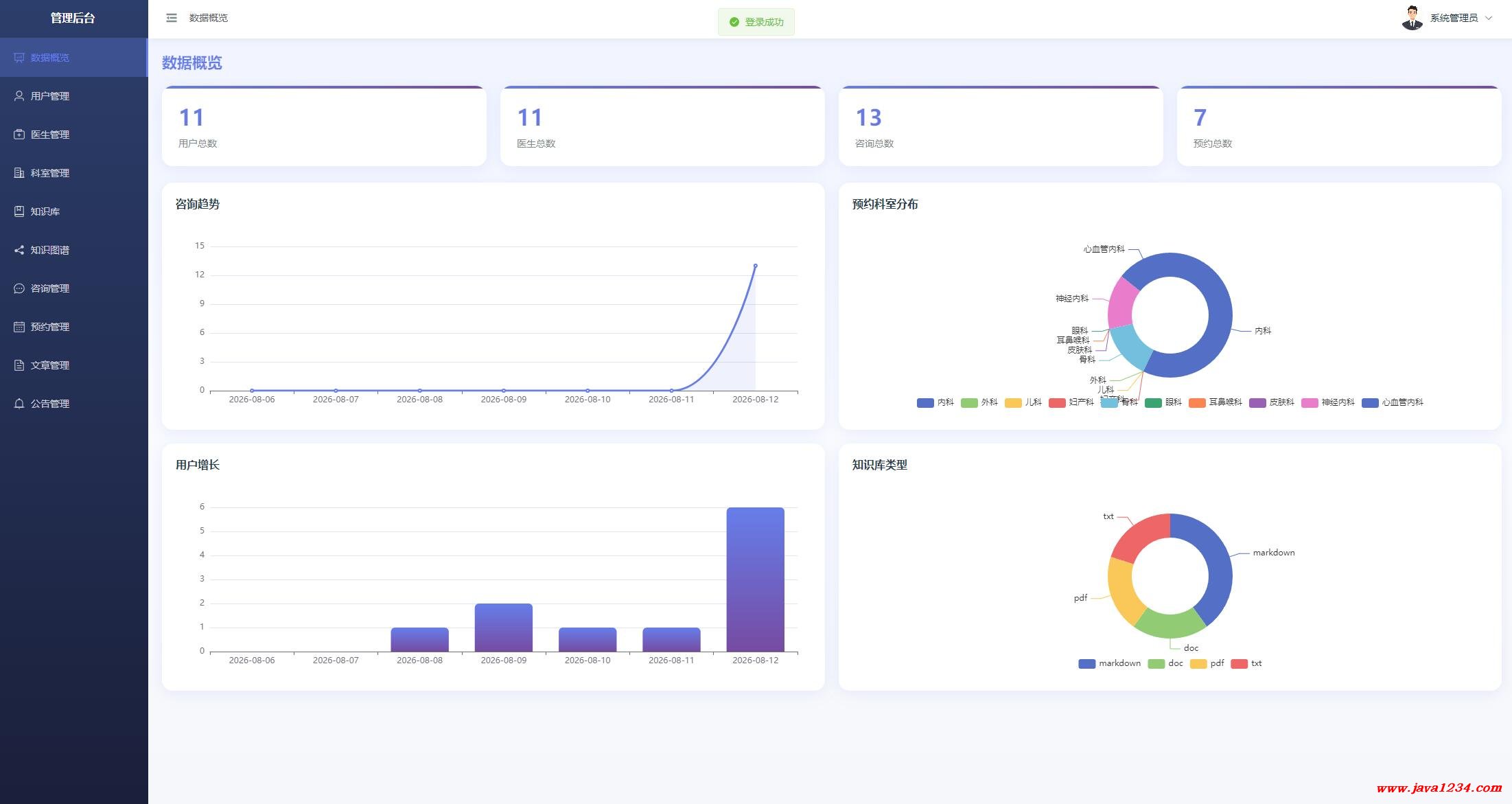Toggle 内科 legend in department chart
The image size is (1512, 804).
click(x=935, y=402)
